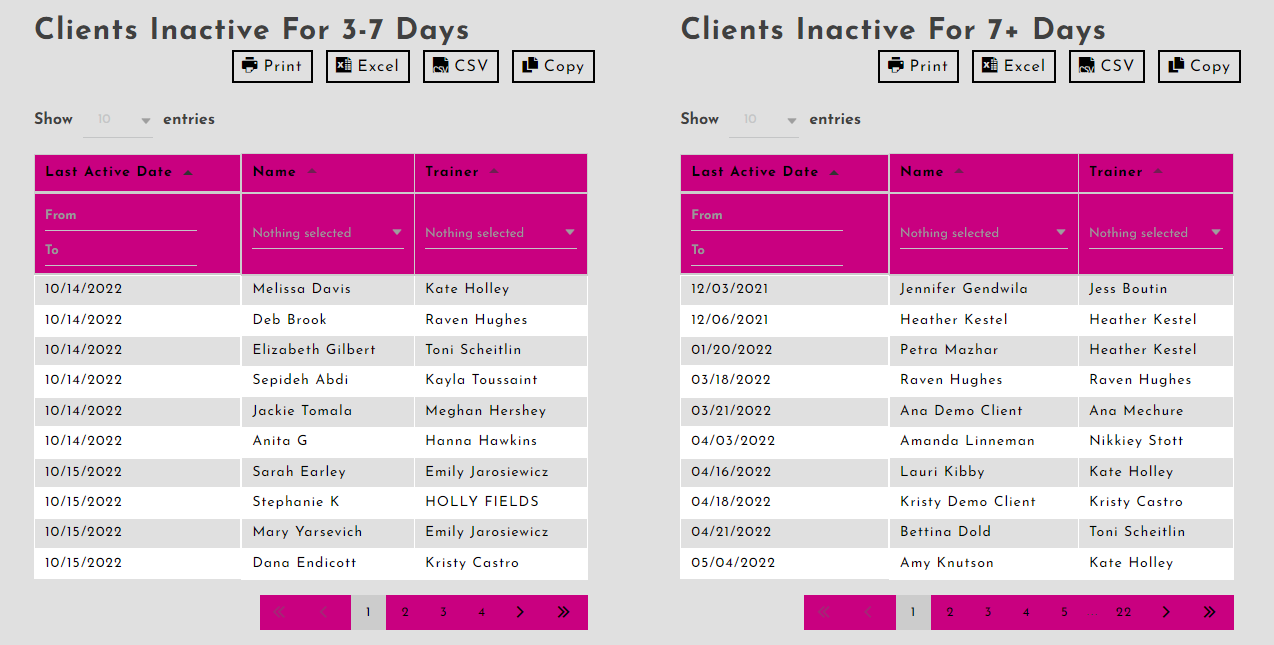This screenshot has width=1274, height=645.
Task: Go to next page in 3-7 Days pagination
Action: [x=520, y=613]
